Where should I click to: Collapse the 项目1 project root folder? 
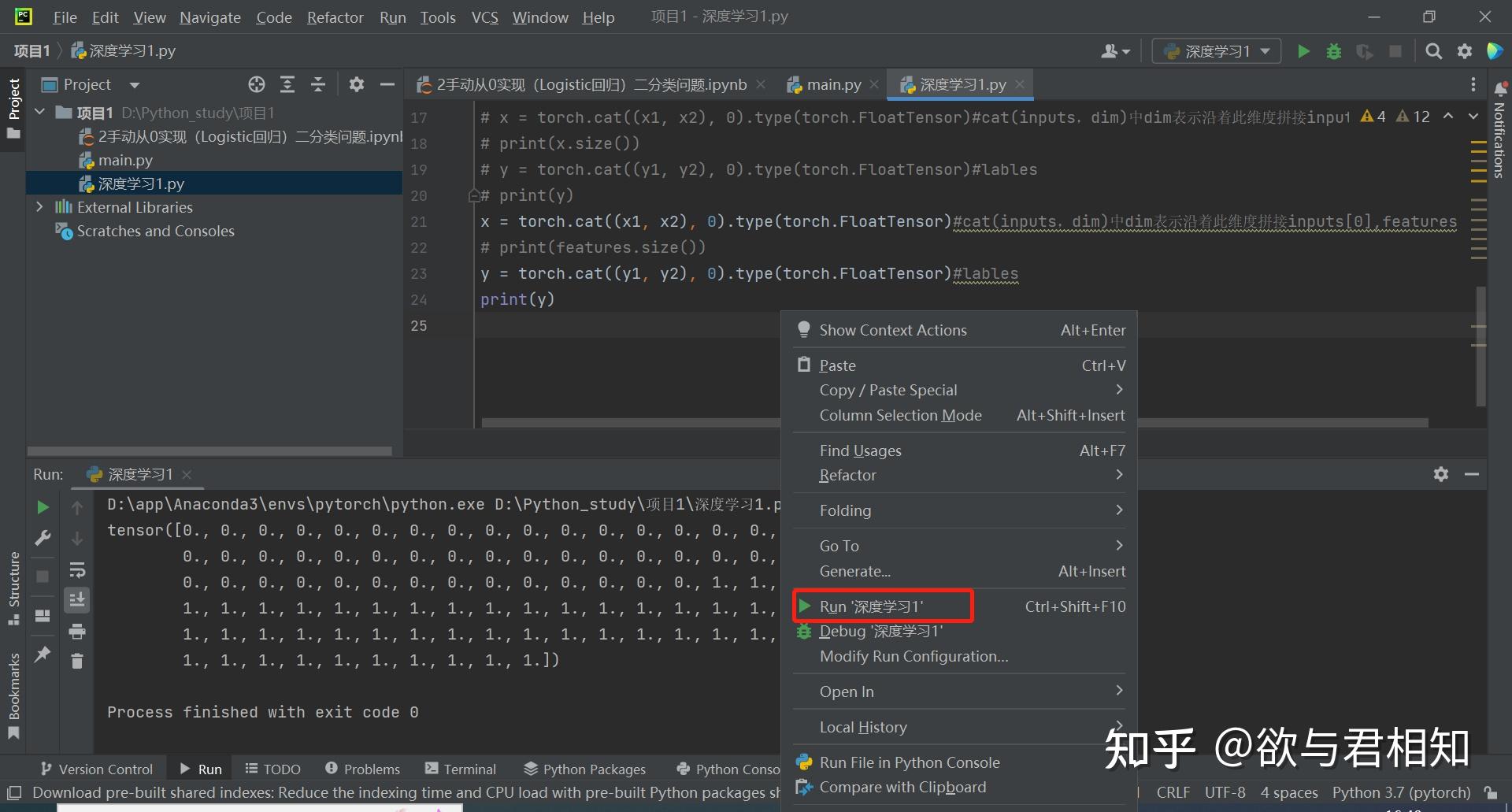[x=40, y=113]
